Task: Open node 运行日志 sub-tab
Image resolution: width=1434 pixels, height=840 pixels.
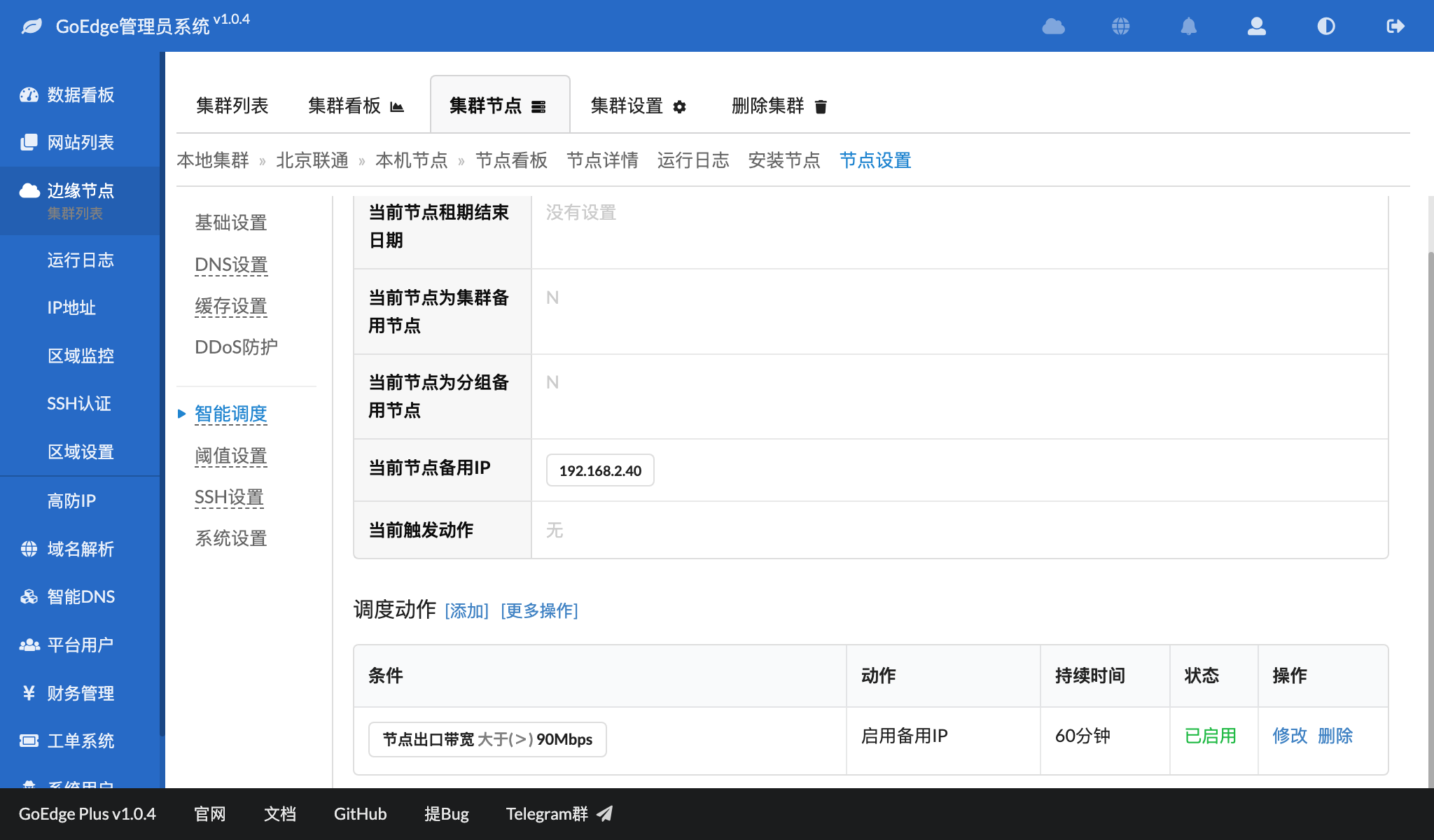Action: (694, 161)
